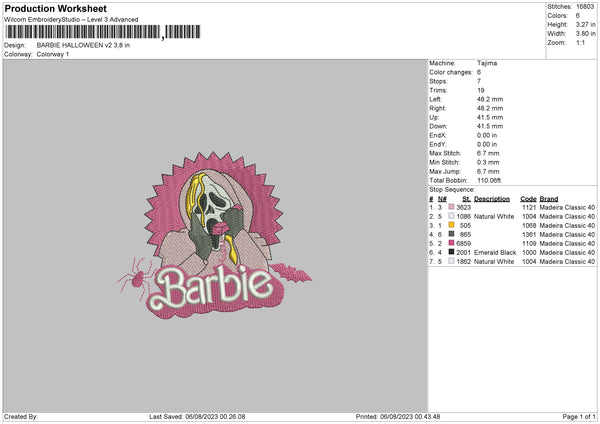
Task: Click the 'Colorway 1' value
Action: pos(53,54)
